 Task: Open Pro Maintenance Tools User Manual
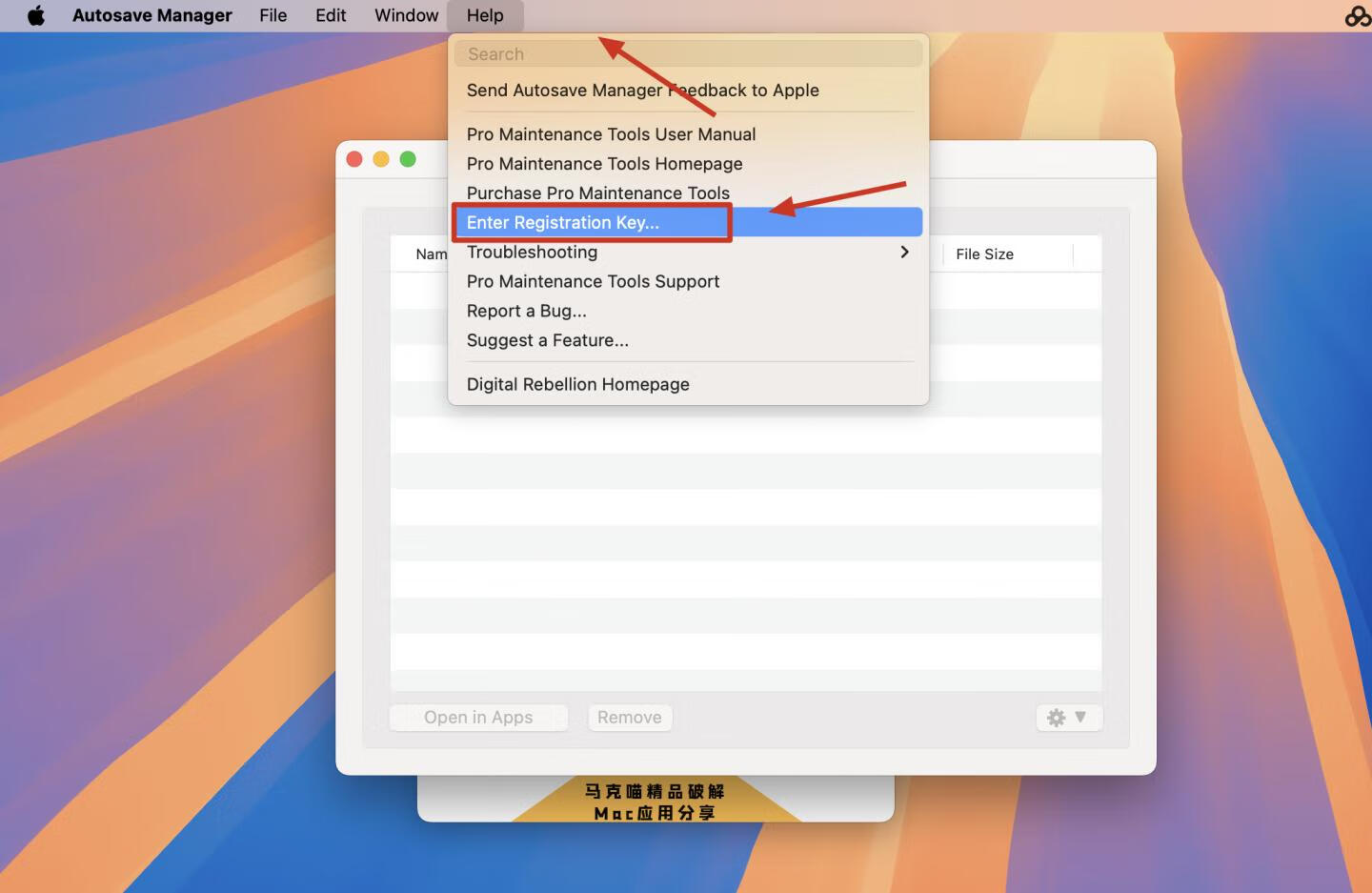click(688, 134)
